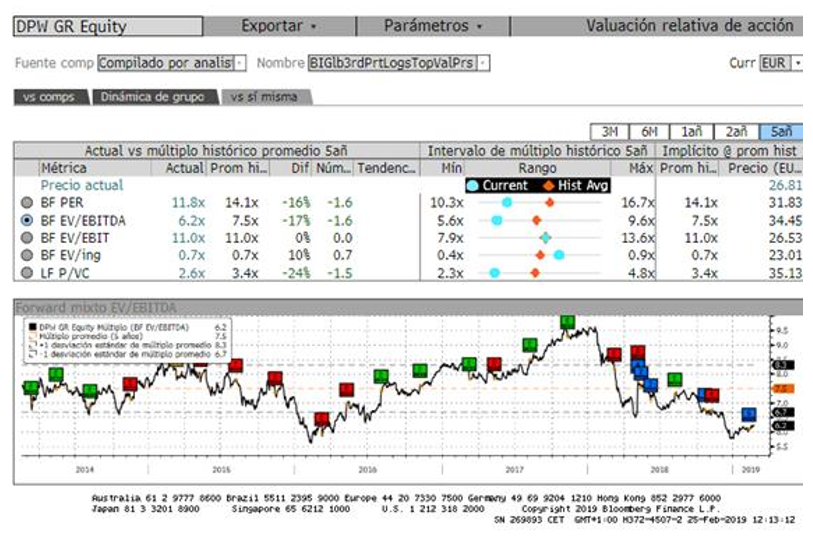Select the BF EV/ing radio button

27,255
